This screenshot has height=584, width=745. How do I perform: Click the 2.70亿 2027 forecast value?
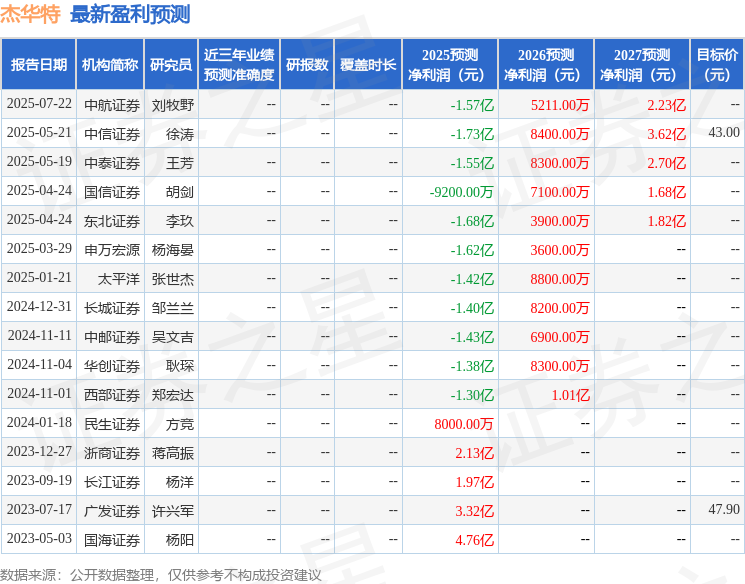tap(666, 163)
